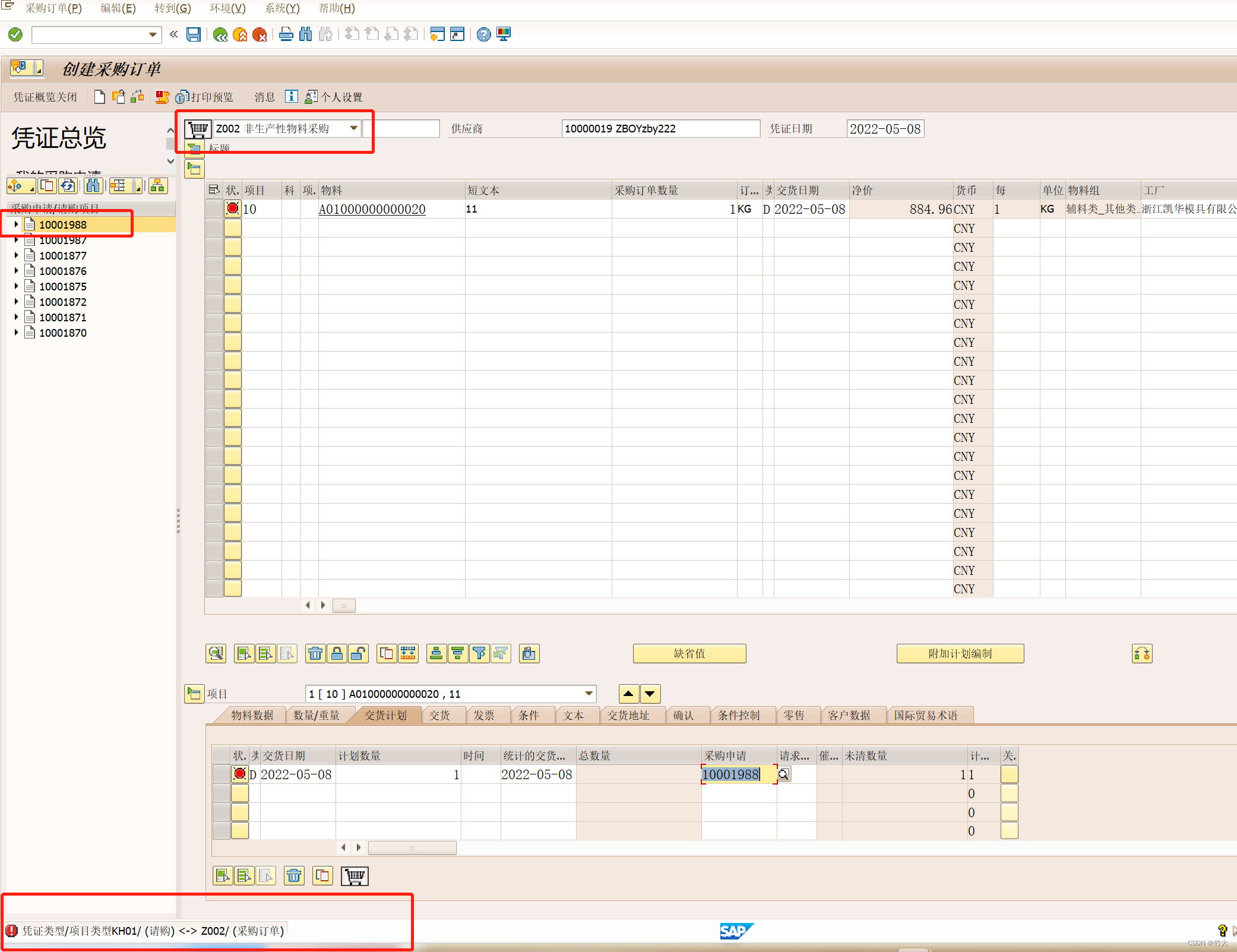Click the lock item icon

coord(337,654)
